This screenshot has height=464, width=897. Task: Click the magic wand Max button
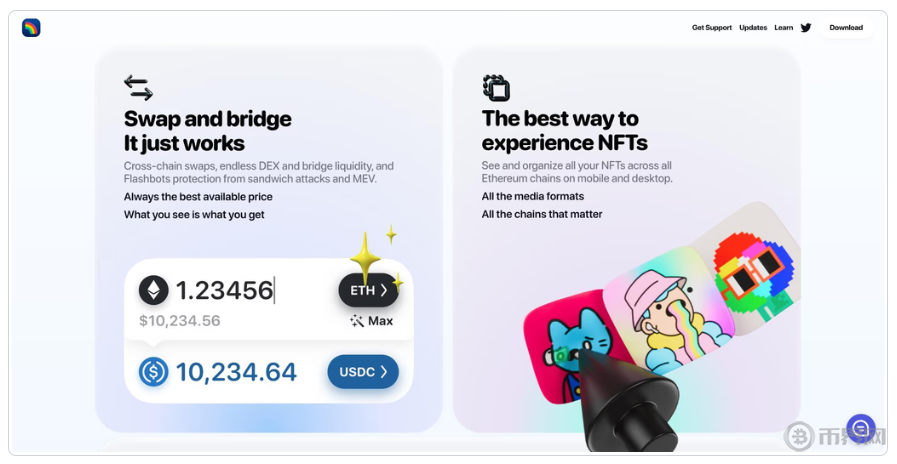point(372,321)
